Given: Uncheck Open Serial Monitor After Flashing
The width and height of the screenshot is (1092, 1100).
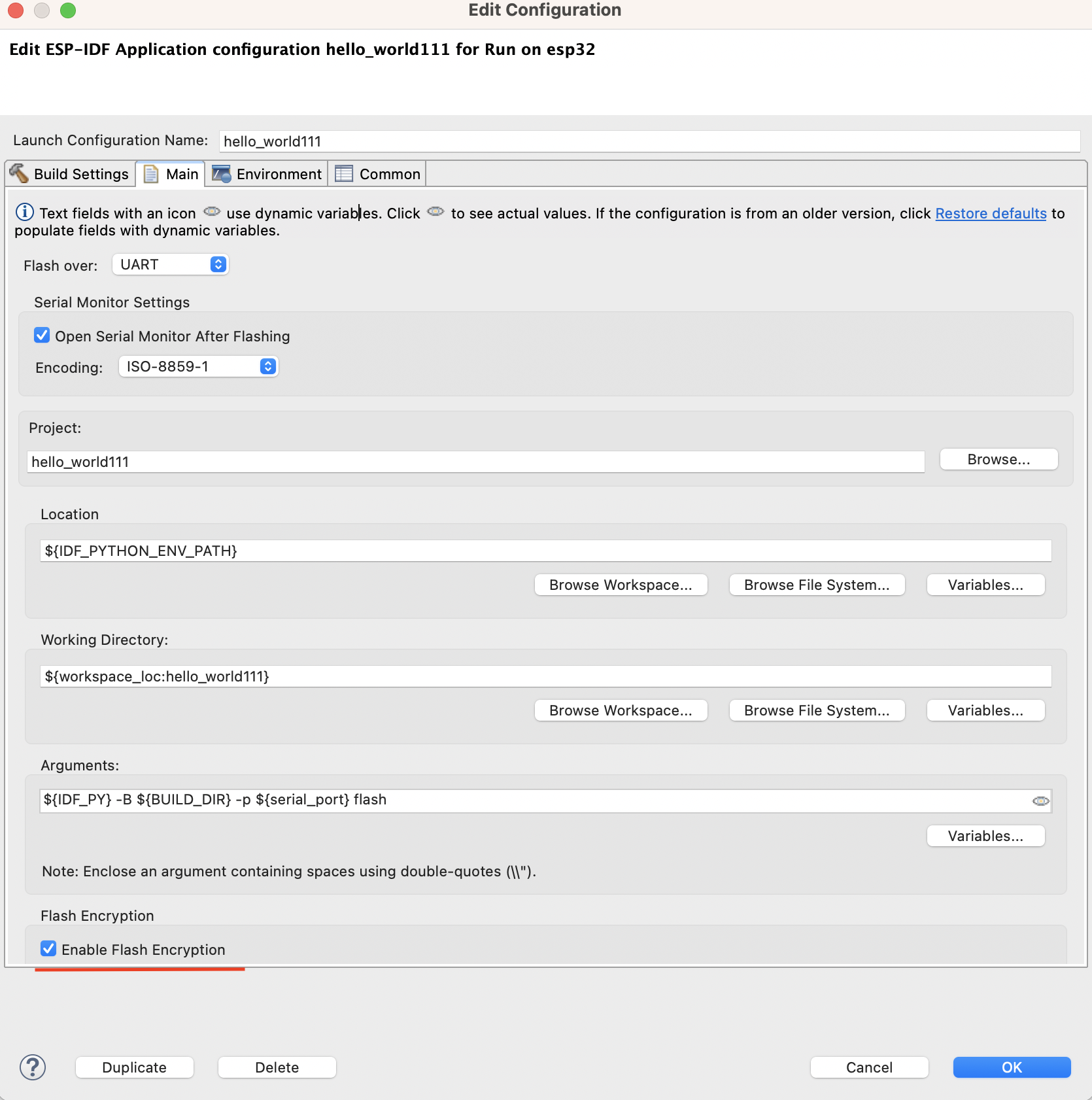Looking at the screenshot, I should [42, 335].
